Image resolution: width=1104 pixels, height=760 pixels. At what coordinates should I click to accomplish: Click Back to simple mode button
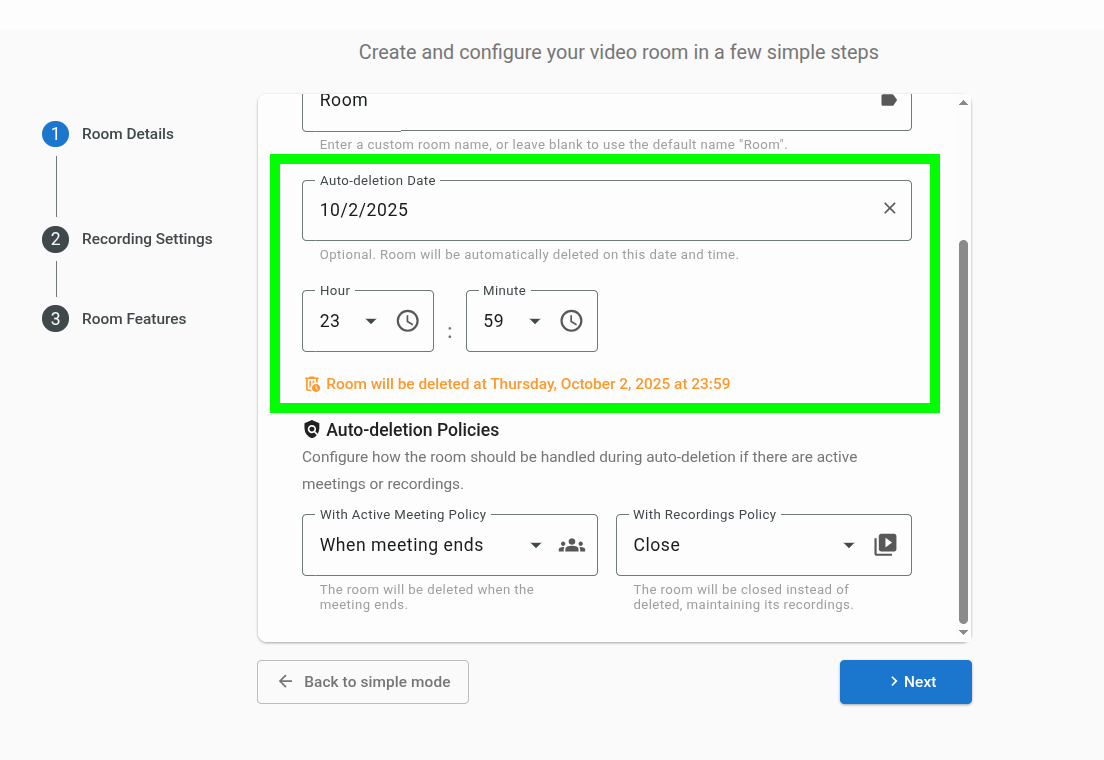[x=363, y=682]
